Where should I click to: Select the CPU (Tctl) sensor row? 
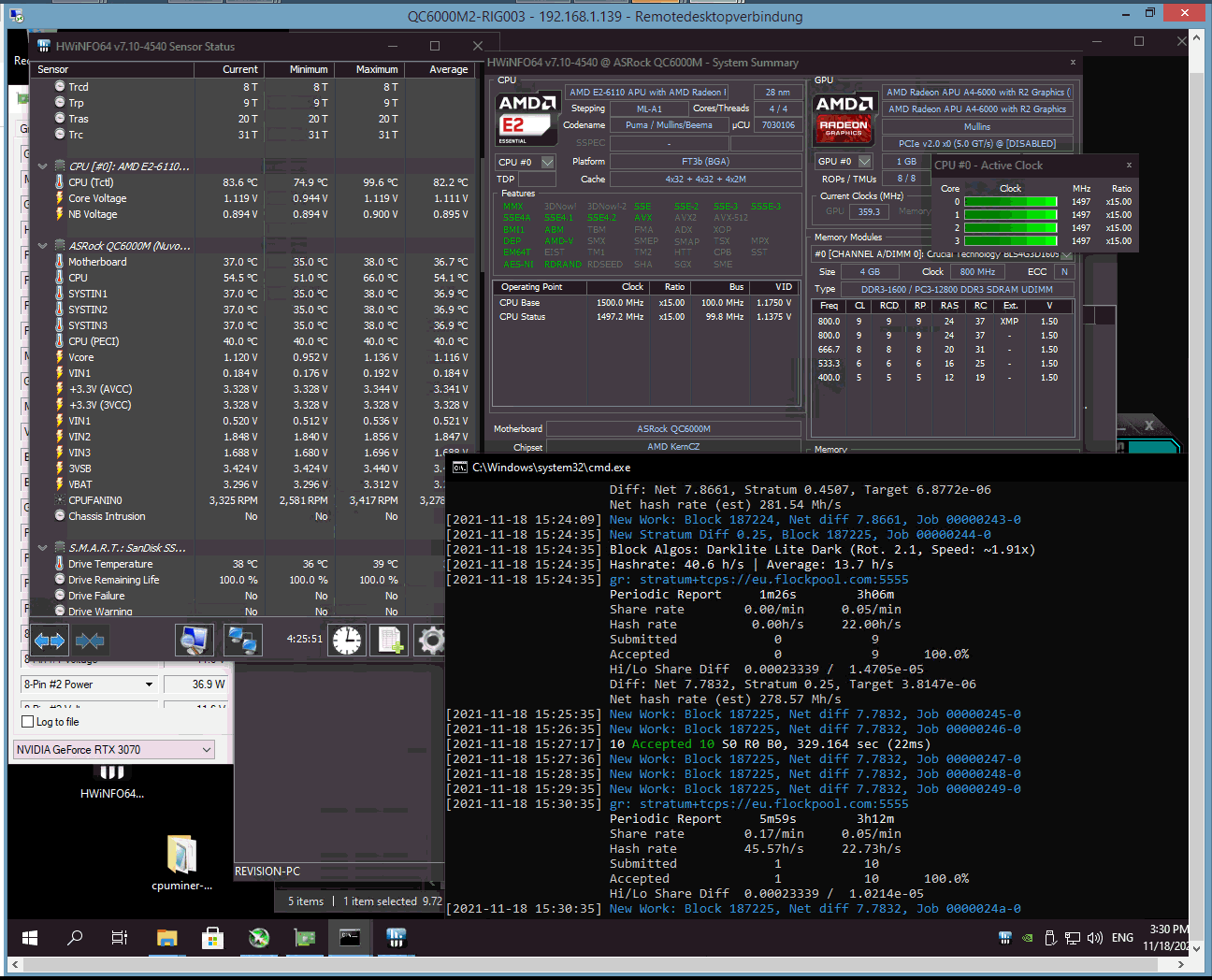(x=252, y=182)
